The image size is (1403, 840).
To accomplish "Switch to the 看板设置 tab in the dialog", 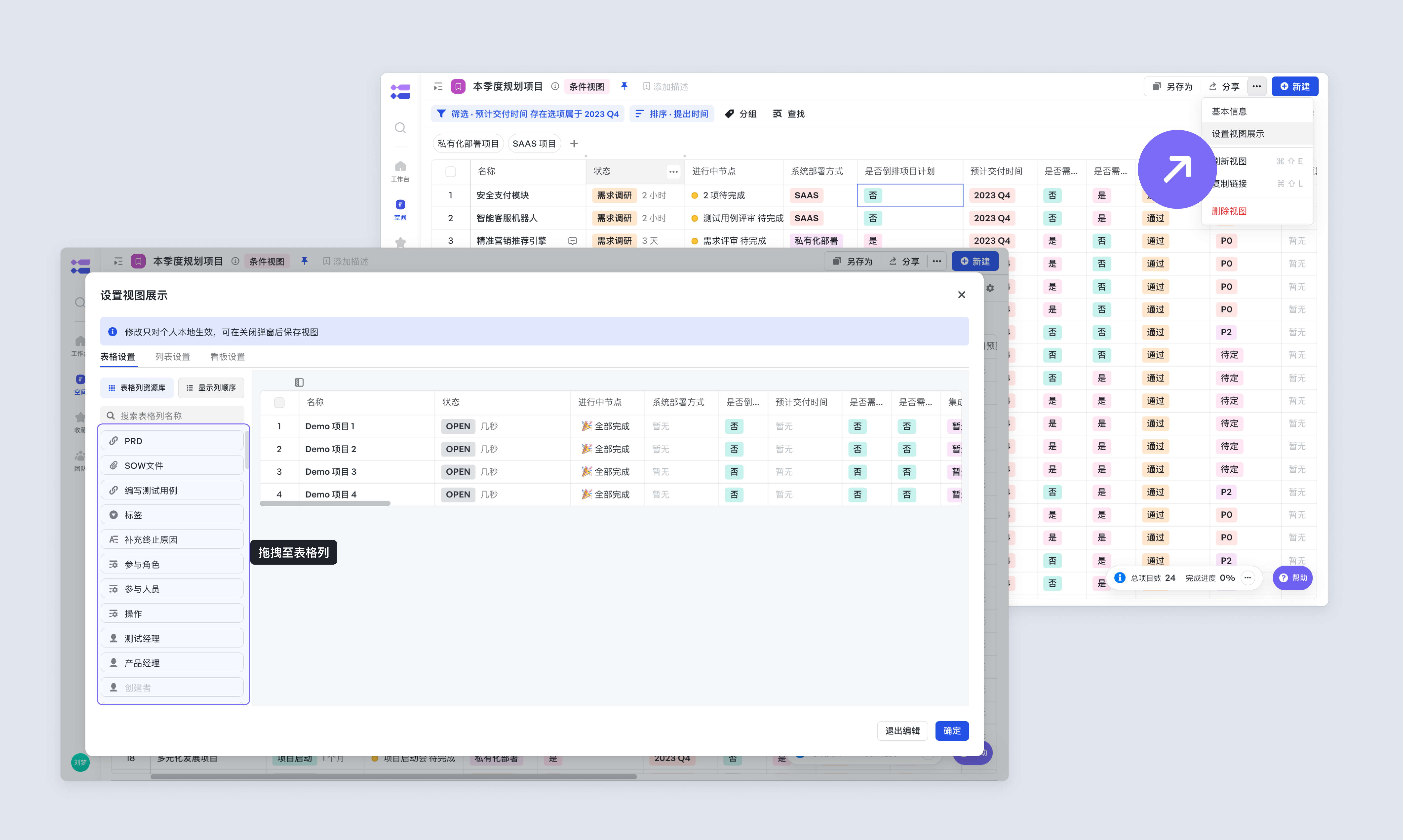I will click(228, 357).
